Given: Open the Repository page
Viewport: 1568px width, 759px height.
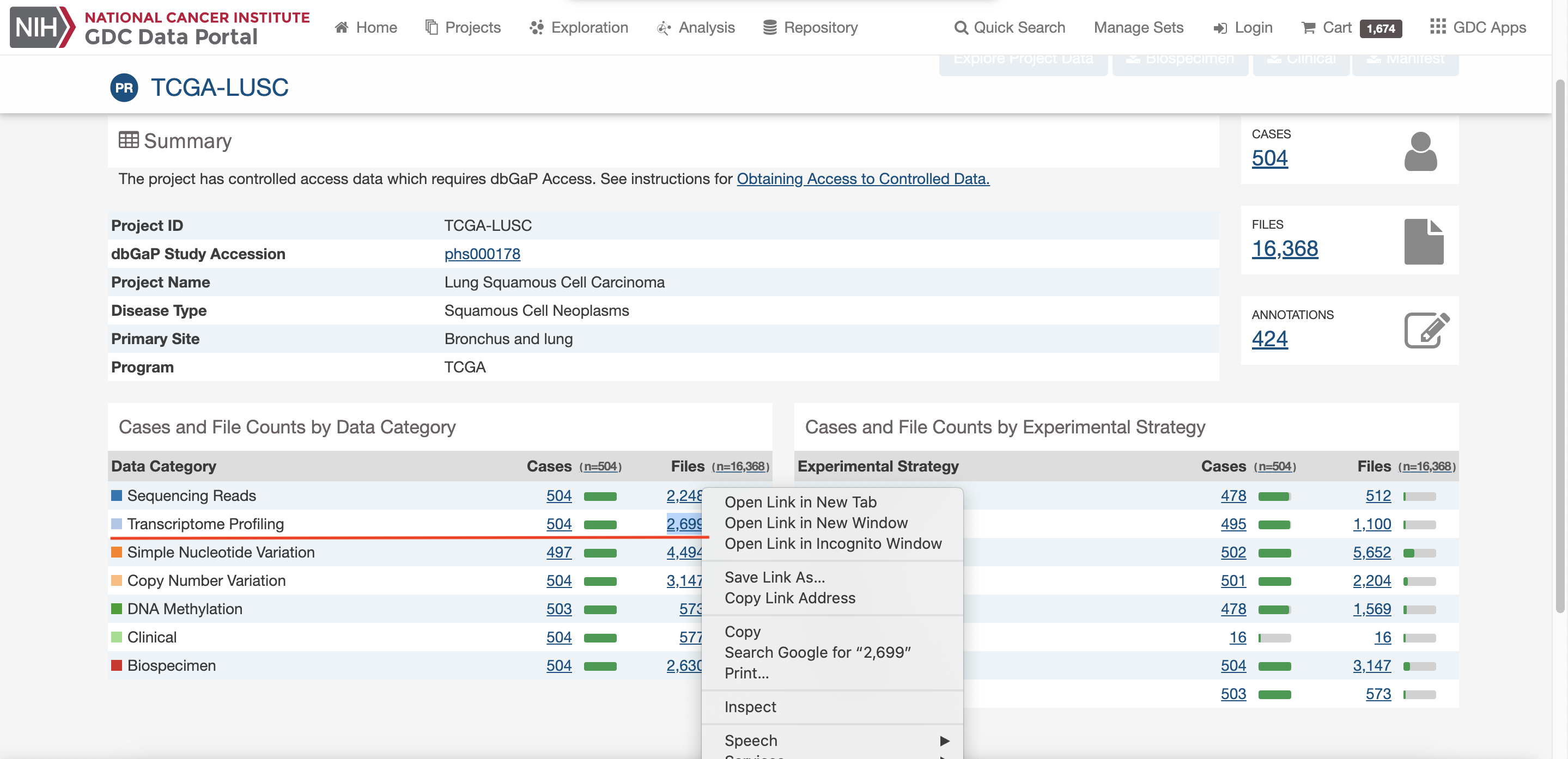Looking at the screenshot, I should click(810, 27).
